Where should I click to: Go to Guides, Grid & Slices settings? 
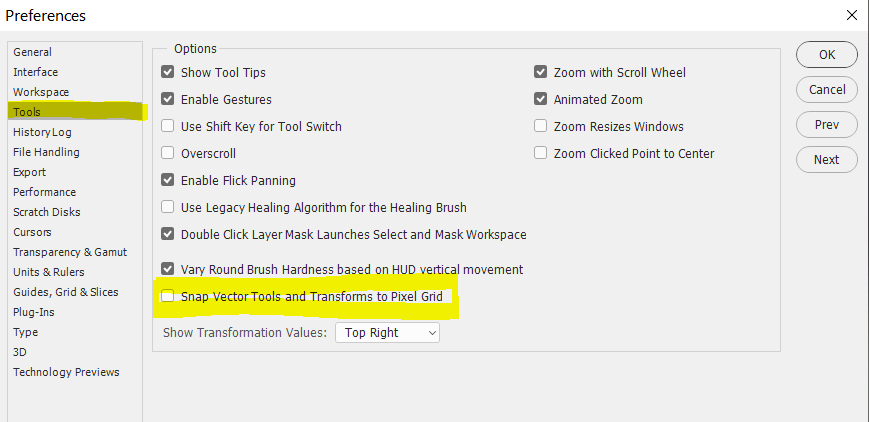coord(66,292)
